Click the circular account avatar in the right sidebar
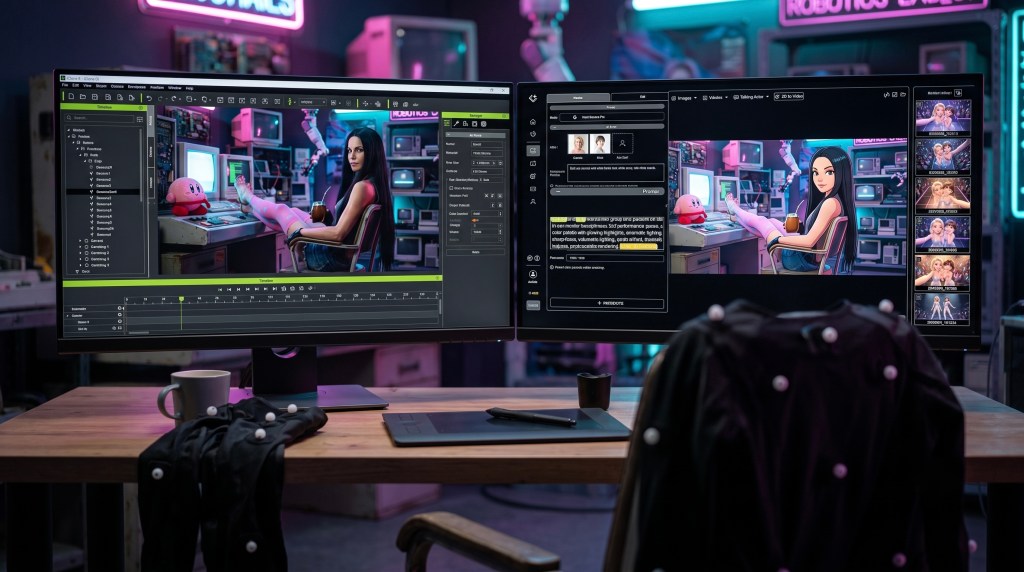1024x572 pixels. tap(533, 274)
